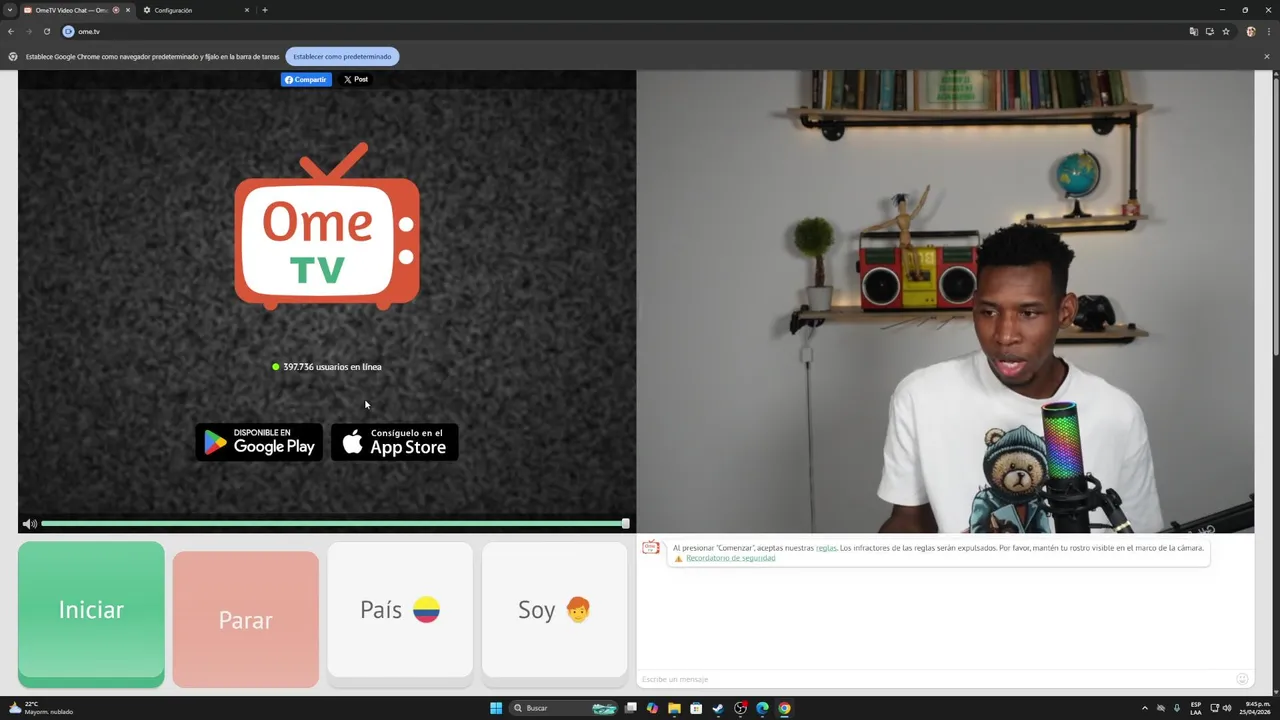Open File Explorer from the taskbar
Image resolution: width=1280 pixels, height=720 pixels.
coord(674,708)
